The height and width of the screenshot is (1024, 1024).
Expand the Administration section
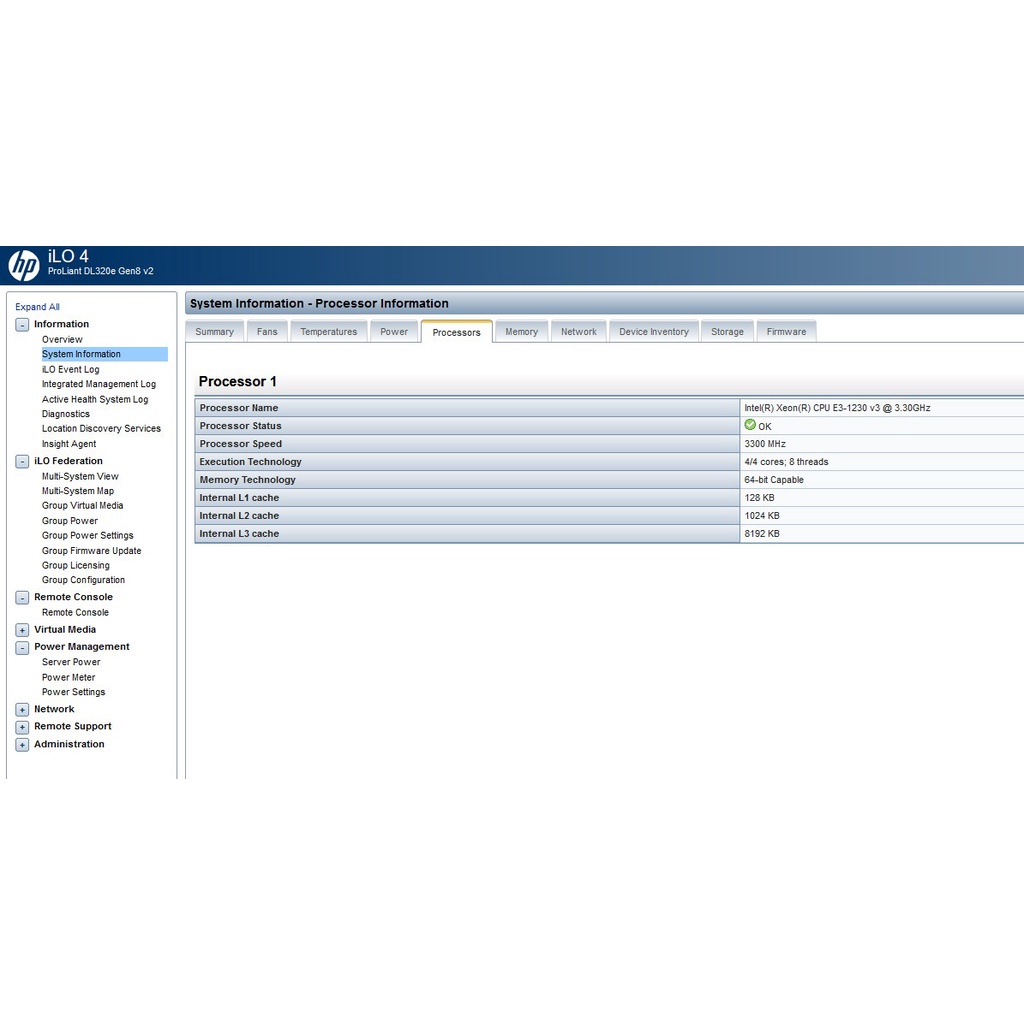click(x=22, y=745)
